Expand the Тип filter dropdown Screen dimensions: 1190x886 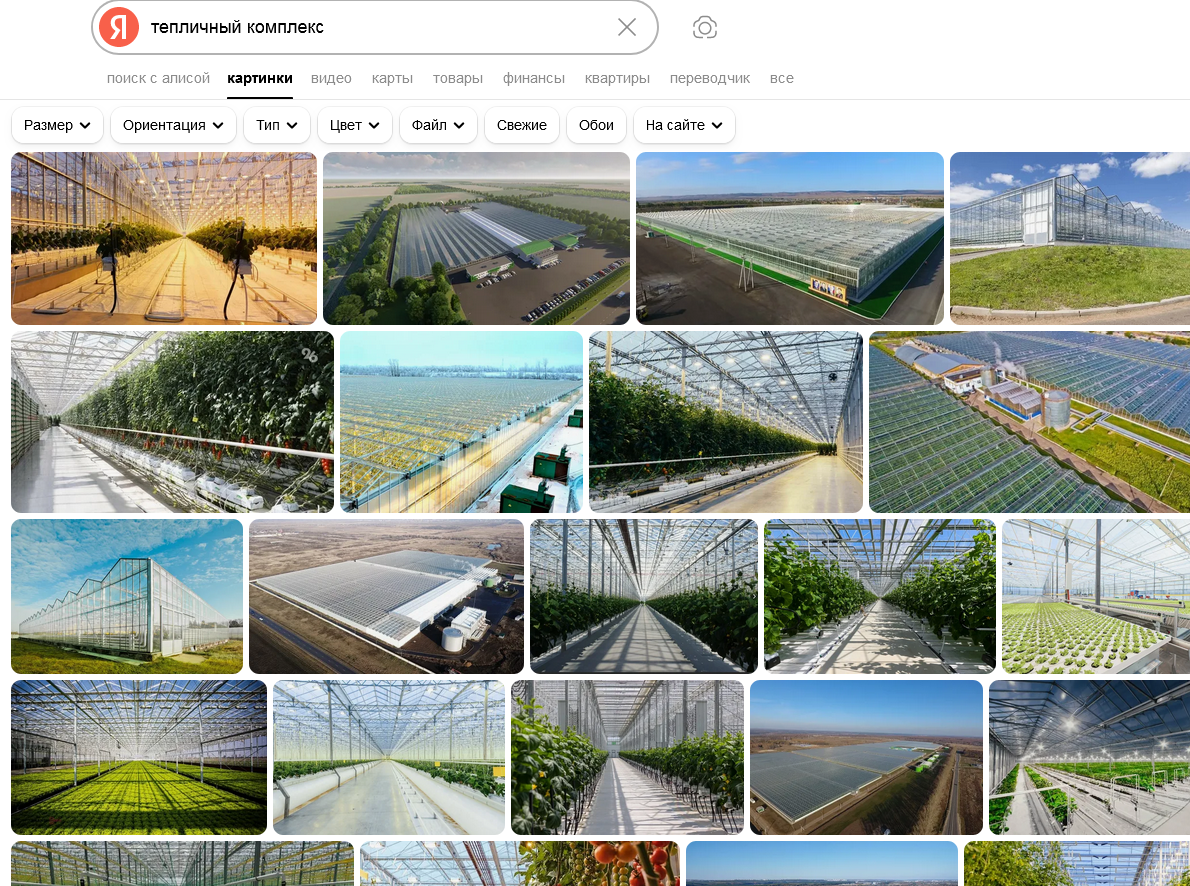click(x=276, y=125)
